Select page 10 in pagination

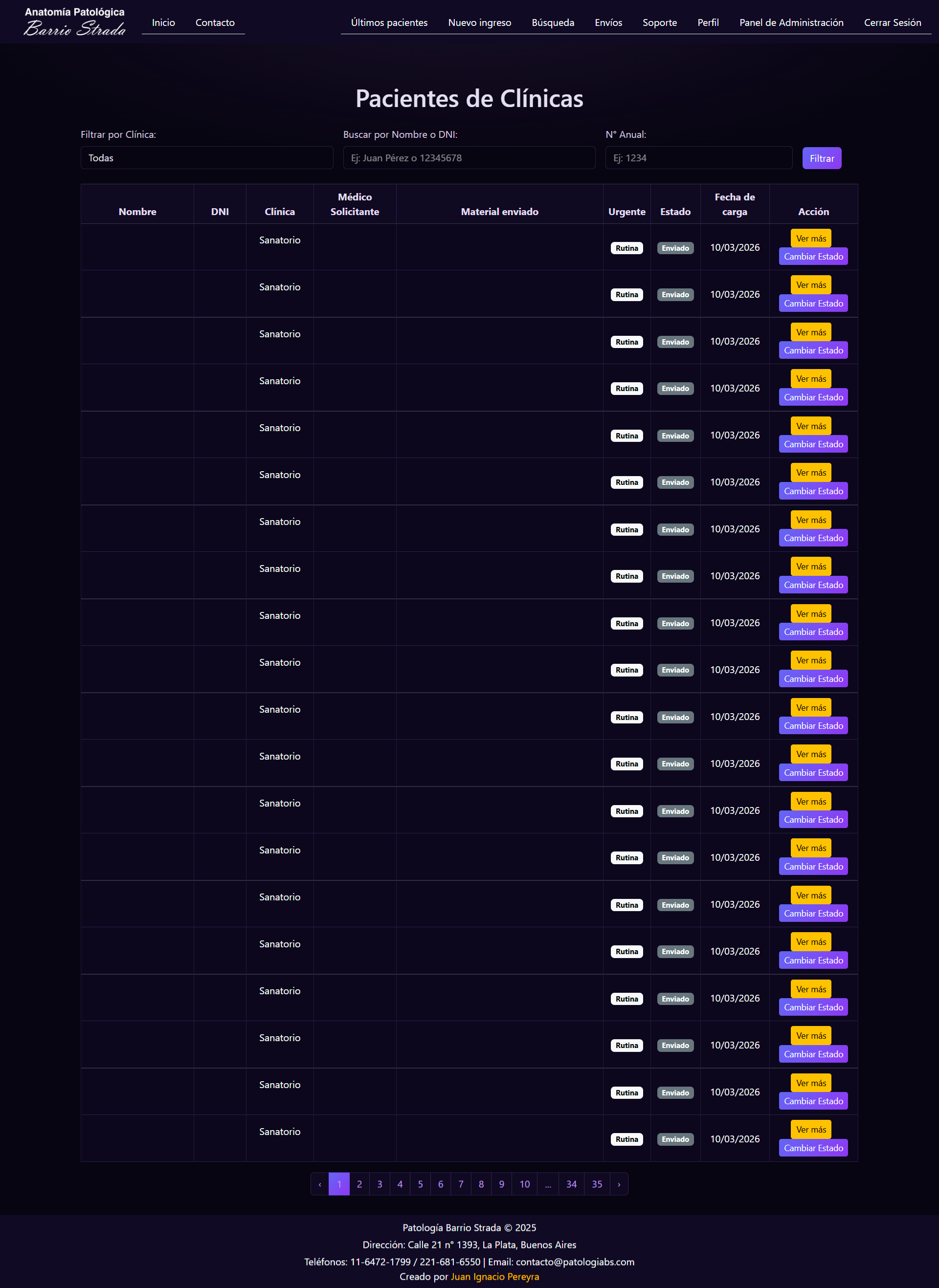pyautogui.click(x=524, y=1184)
